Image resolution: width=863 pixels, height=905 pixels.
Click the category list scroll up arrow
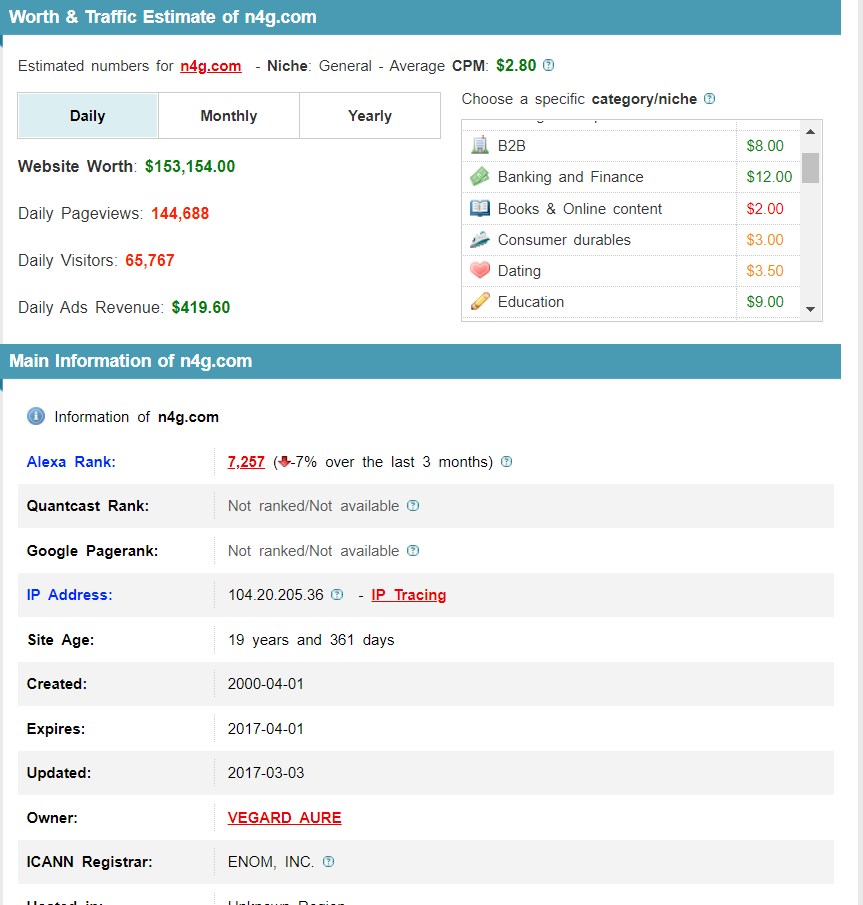pos(810,132)
